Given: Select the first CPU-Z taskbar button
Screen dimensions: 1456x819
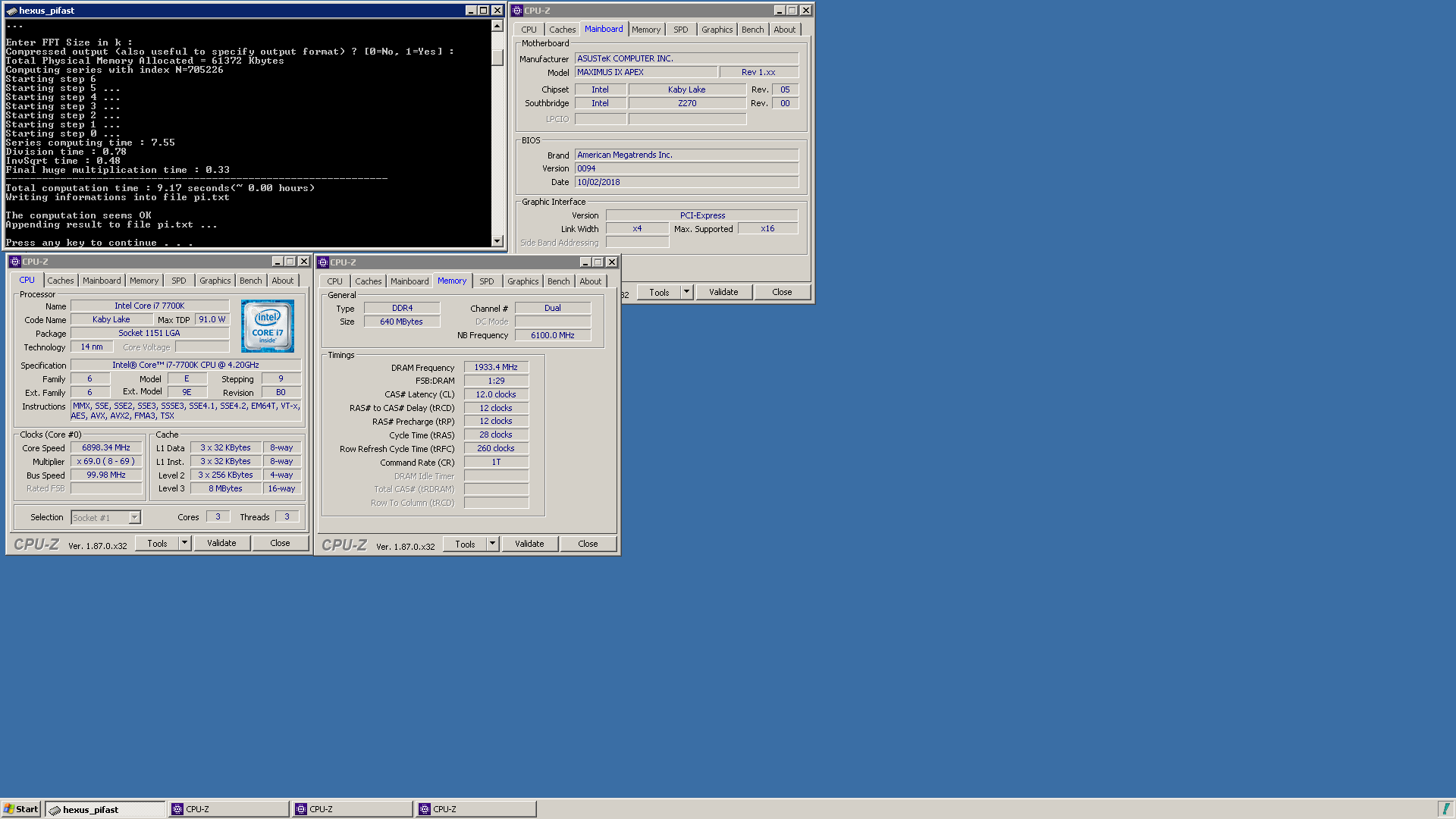Looking at the screenshot, I should (229, 809).
